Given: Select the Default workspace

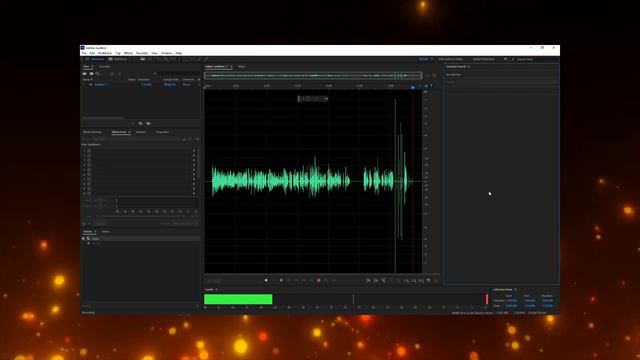Looking at the screenshot, I should (424, 59).
